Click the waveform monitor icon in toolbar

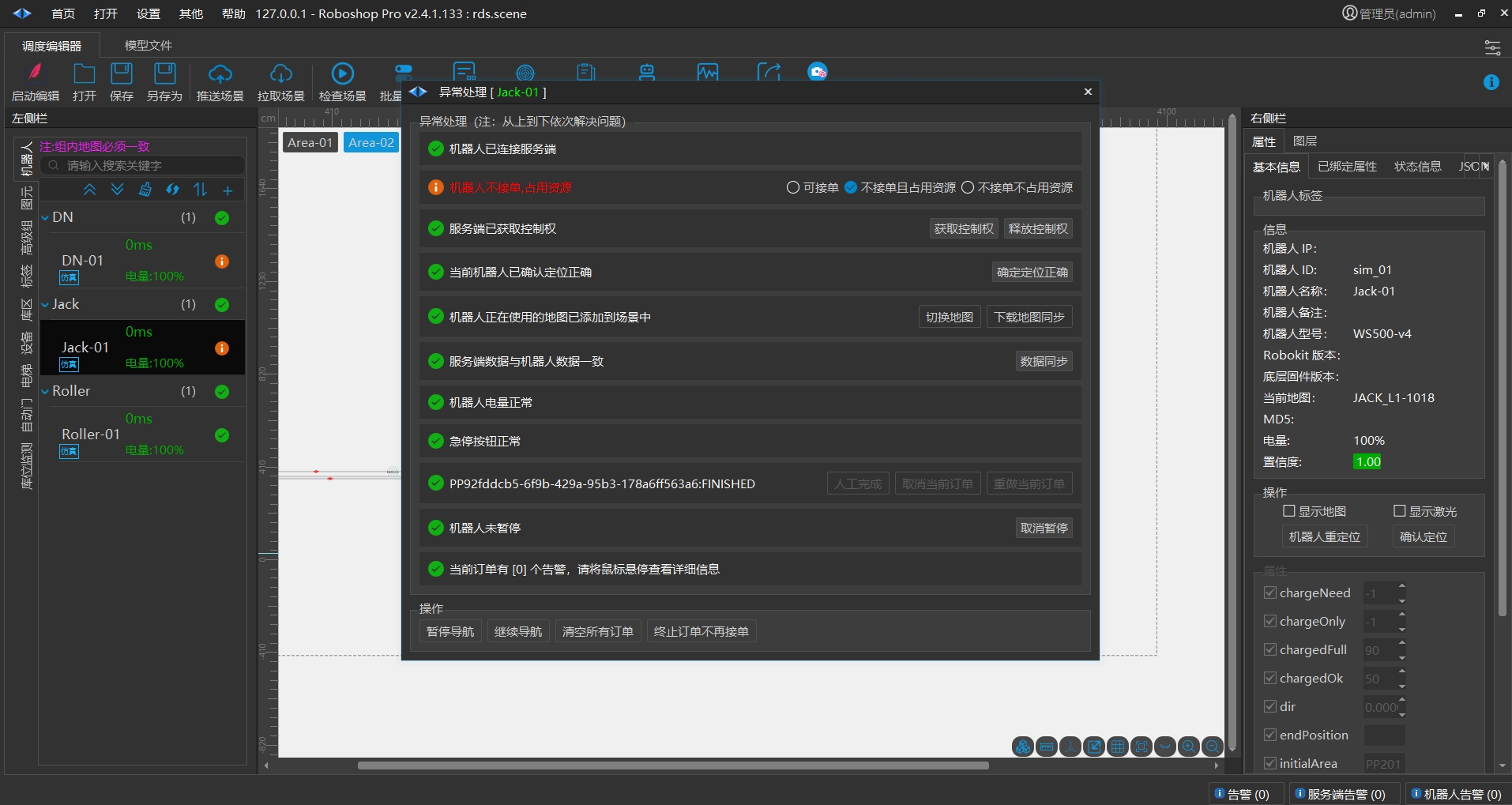click(708, 73)
